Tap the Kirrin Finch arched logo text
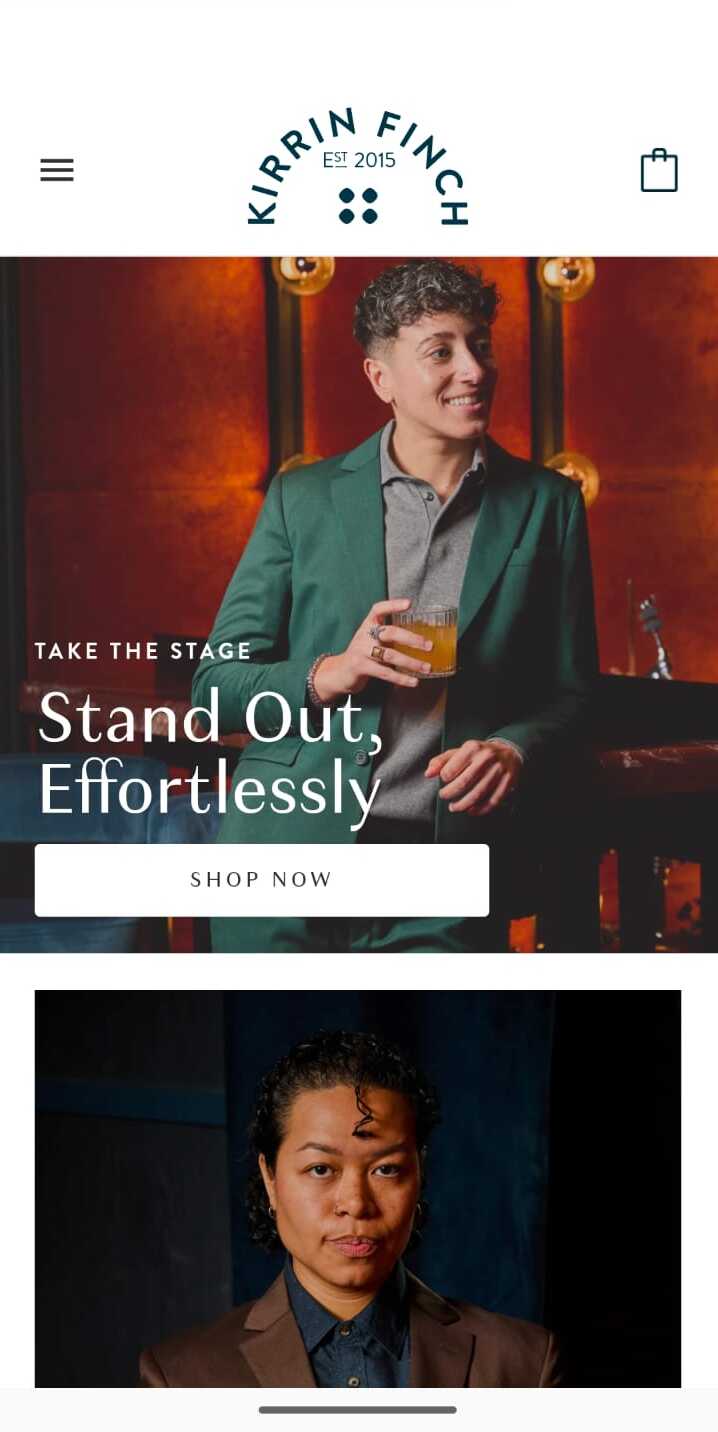Screen dimensions: 718x1432 click(x=358, y=166)
